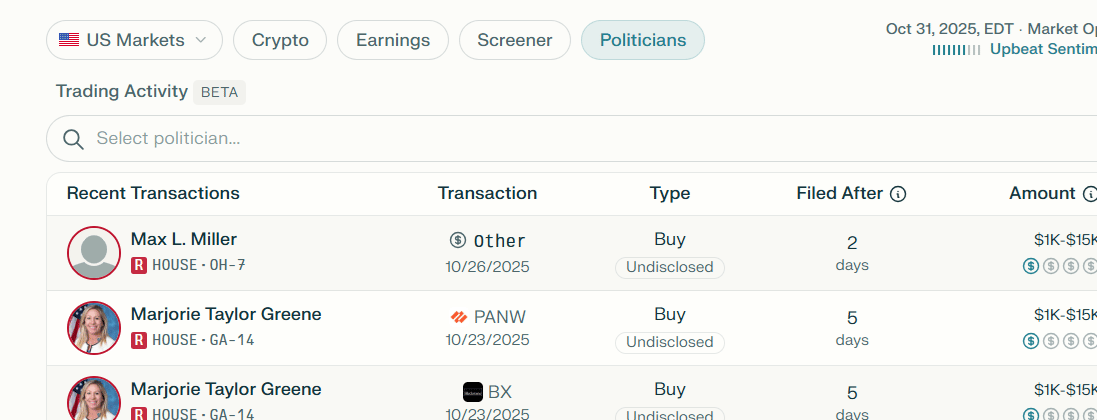
Task: Select the Politicians tab
Action: (x=642, y=40)
